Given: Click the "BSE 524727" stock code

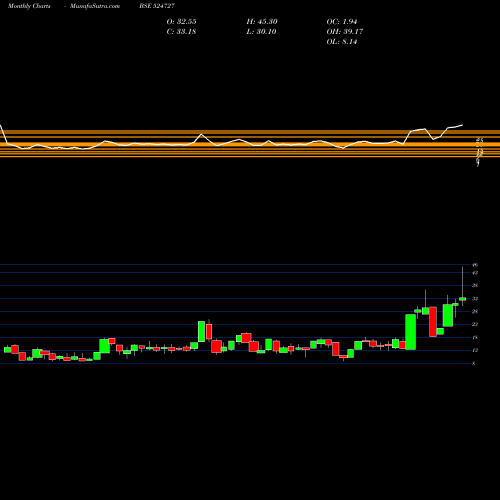Looking at the screenshot, I should [157, 6].
